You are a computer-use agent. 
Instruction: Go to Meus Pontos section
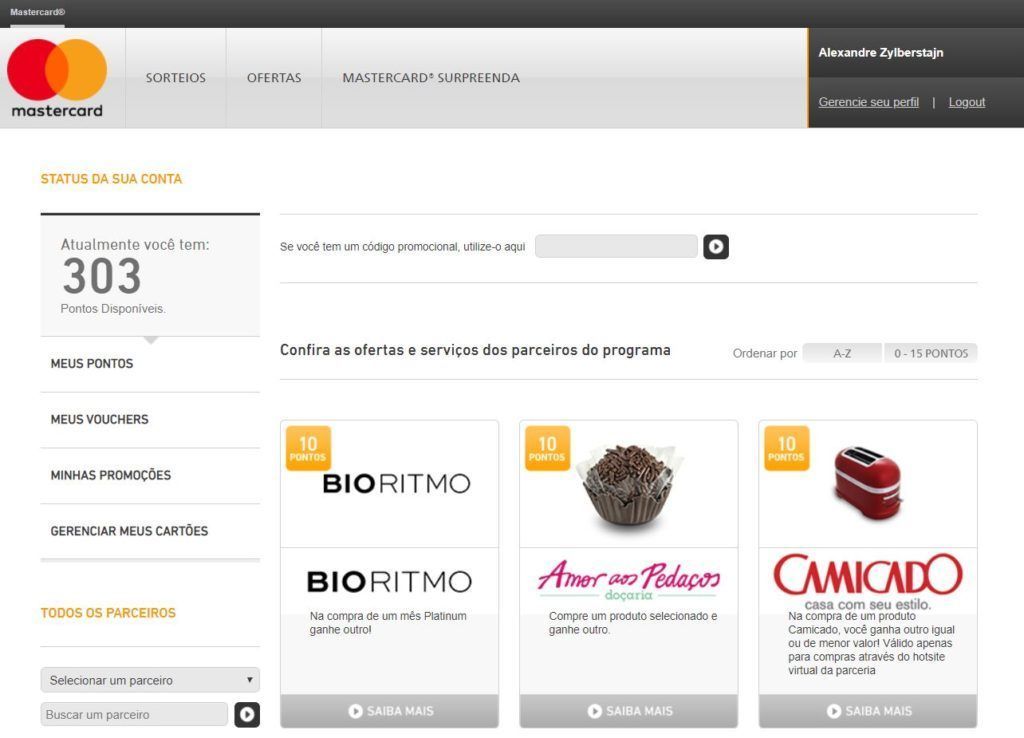tap(150, 364)
